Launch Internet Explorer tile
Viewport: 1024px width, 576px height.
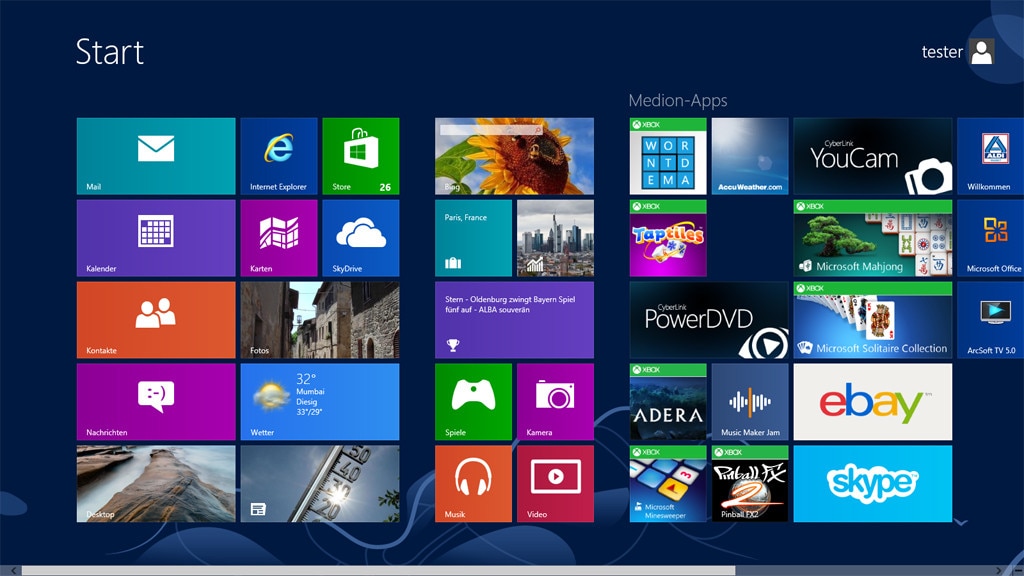pyautogui.click(x=278, y=156)
